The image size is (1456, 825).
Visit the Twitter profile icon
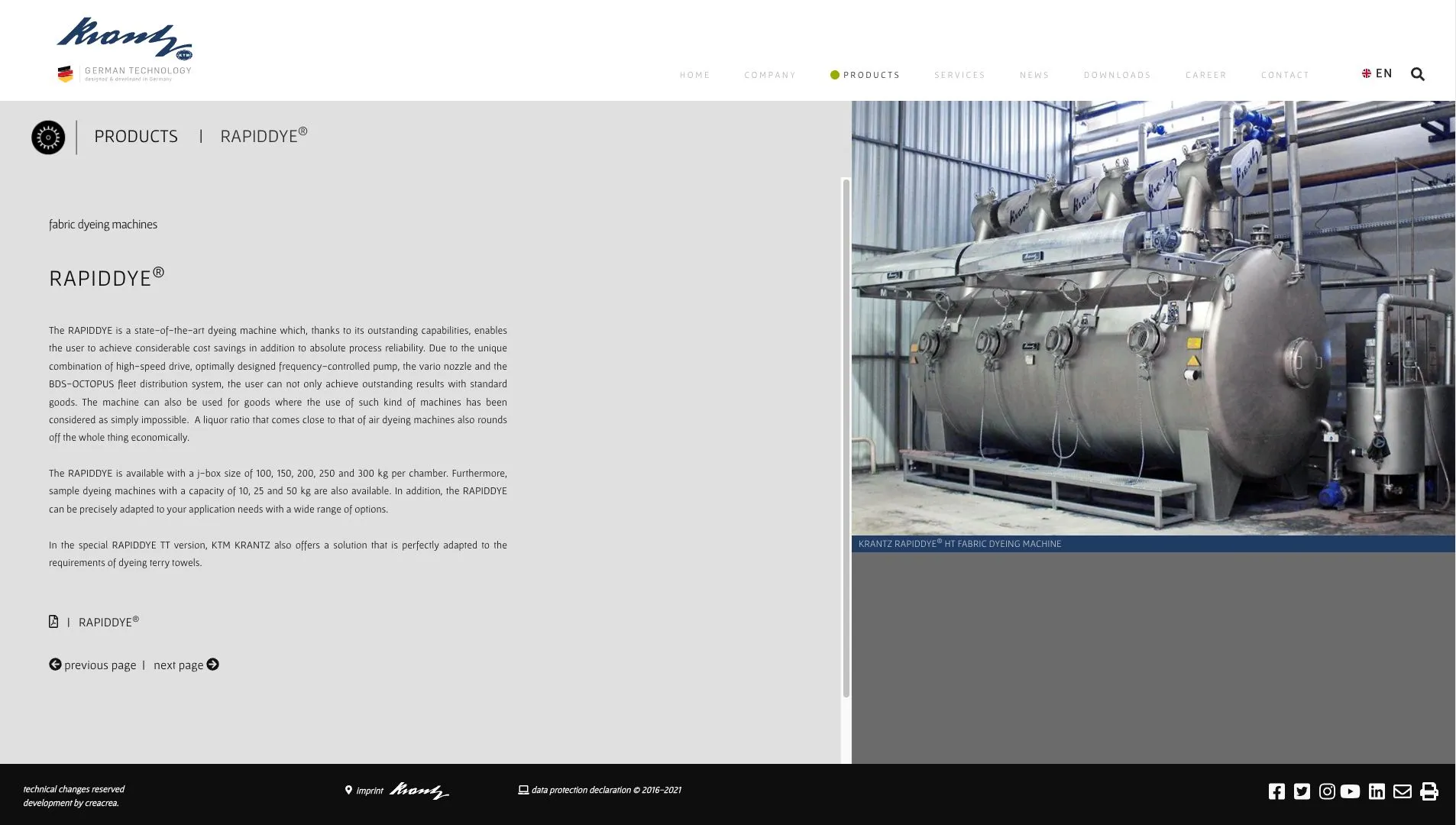pos(1302,791)
